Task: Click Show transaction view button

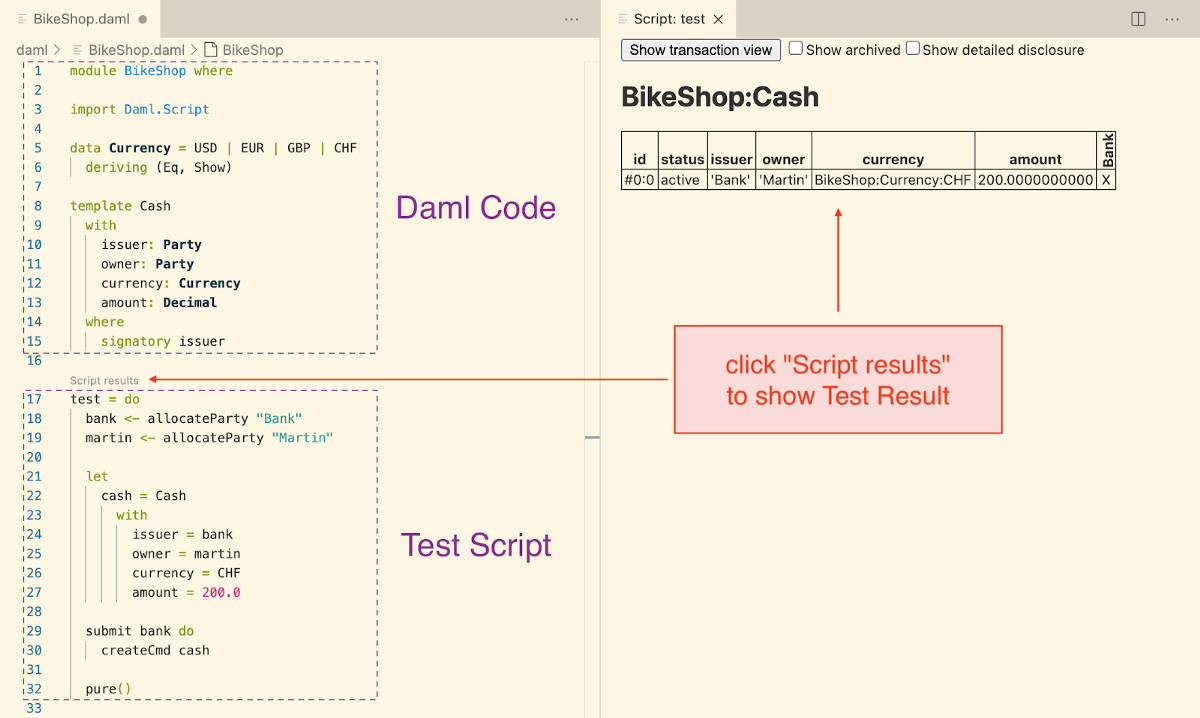Action: click(x=701, y=50)
